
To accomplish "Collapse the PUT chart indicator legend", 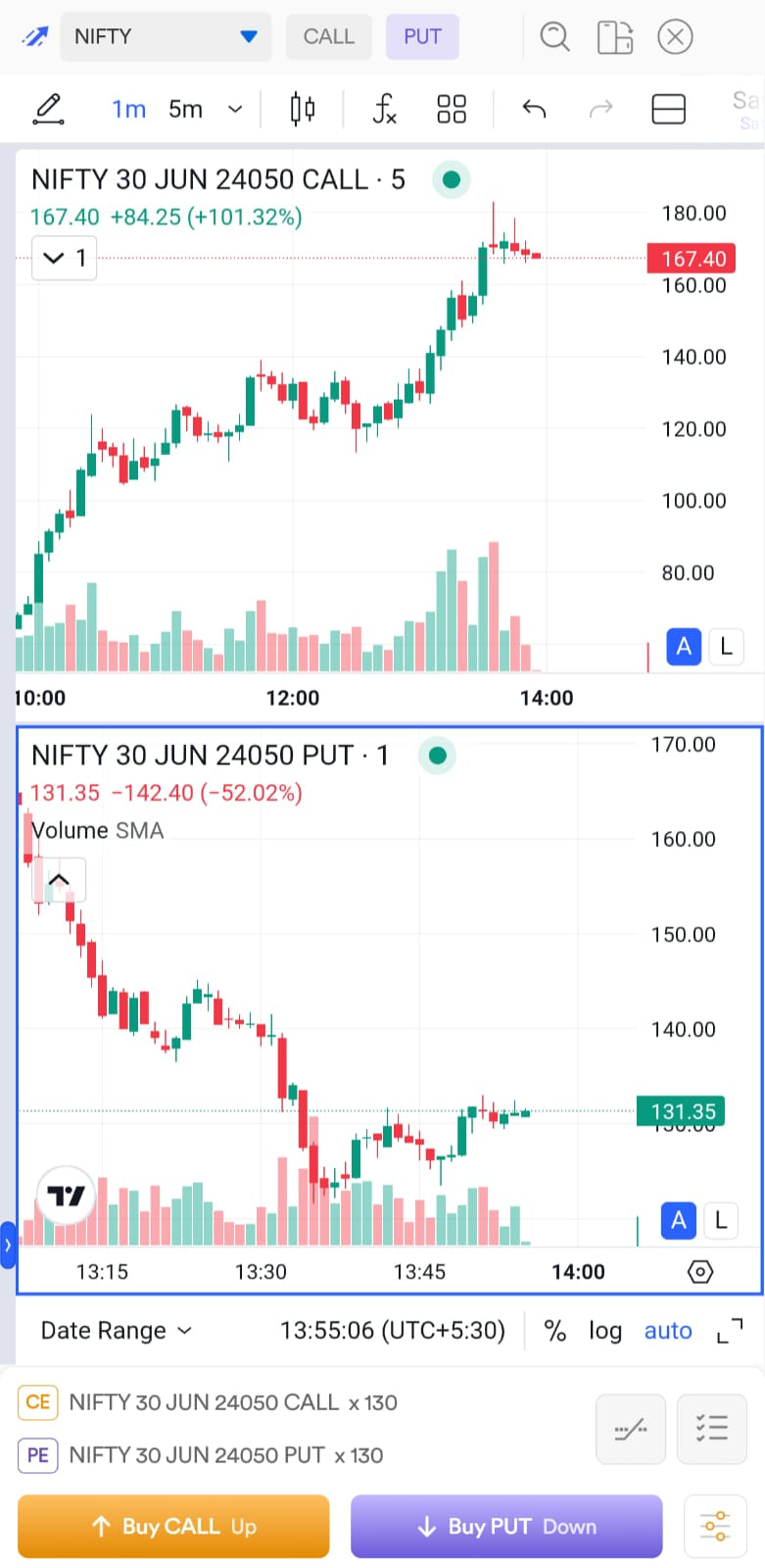I will click(59, 880).
